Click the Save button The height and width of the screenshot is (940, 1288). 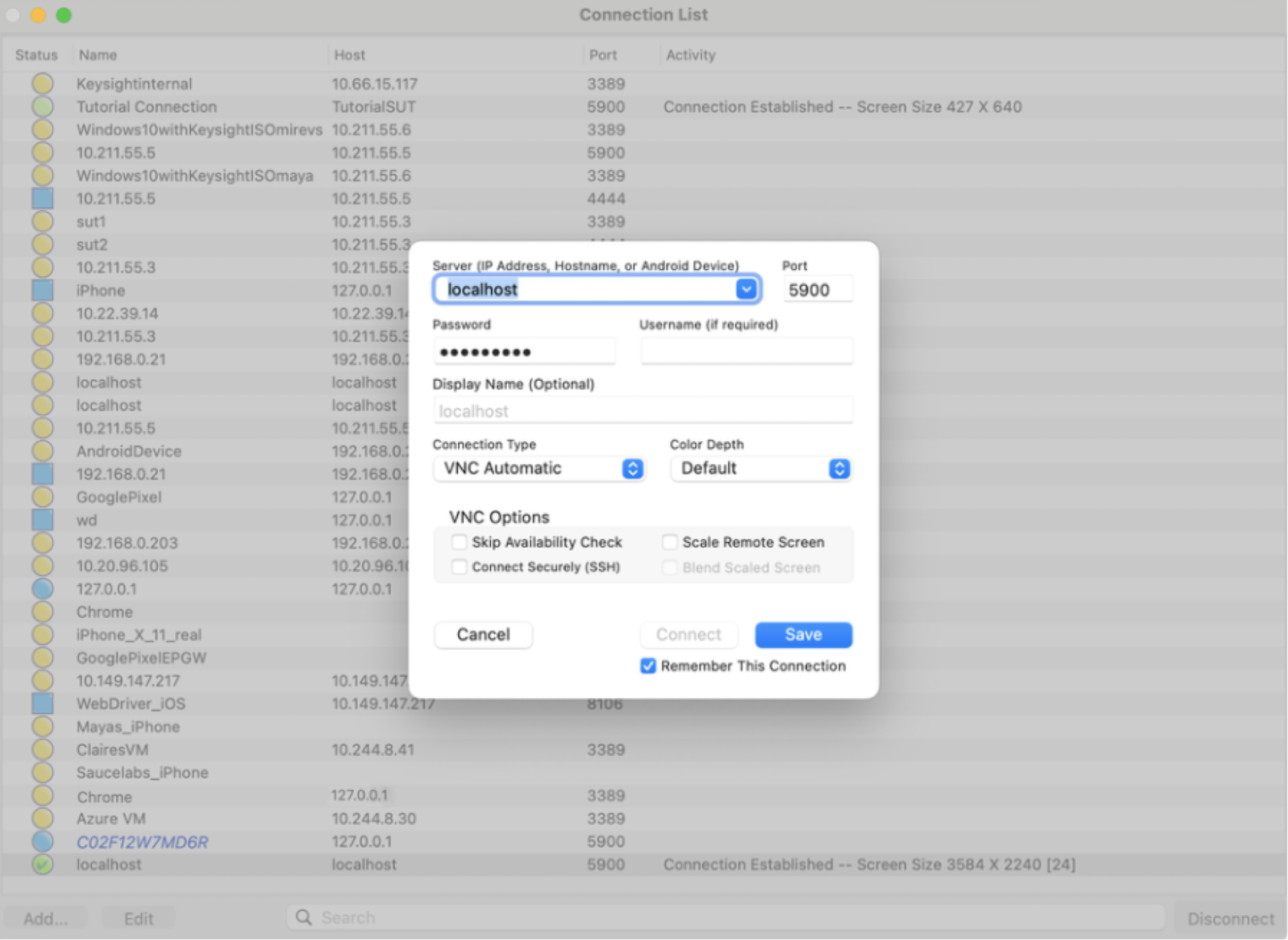point(804,634)
